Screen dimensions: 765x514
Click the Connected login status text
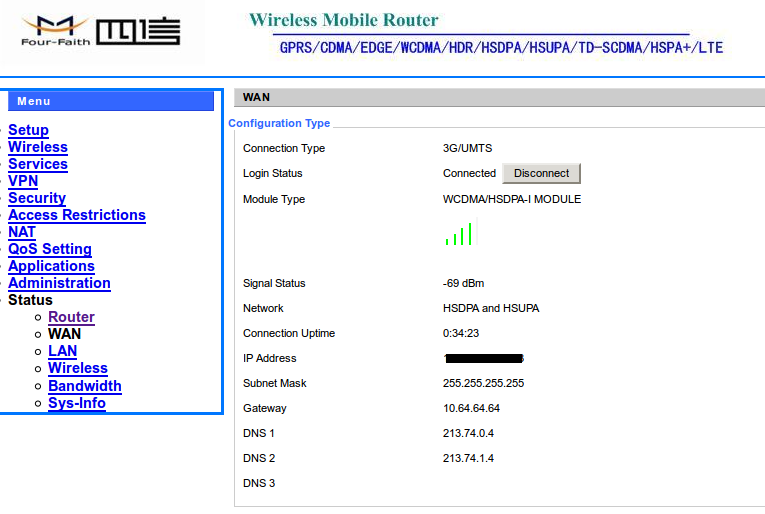pos(469,173)
